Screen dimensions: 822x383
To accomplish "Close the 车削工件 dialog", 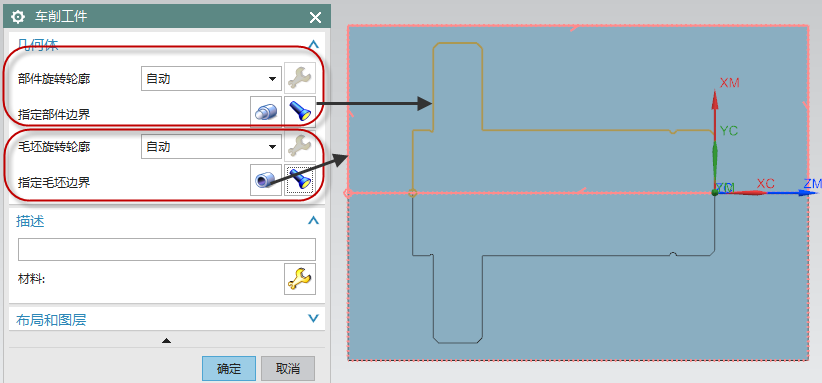I will [315, 18].
